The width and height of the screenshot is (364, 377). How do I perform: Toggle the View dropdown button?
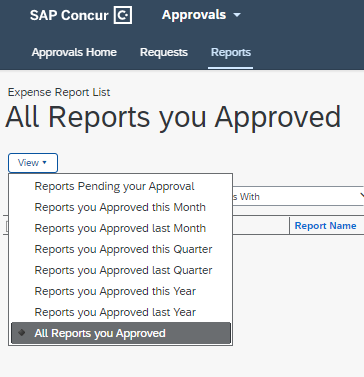pyautogui.click(x=33, y=163)
